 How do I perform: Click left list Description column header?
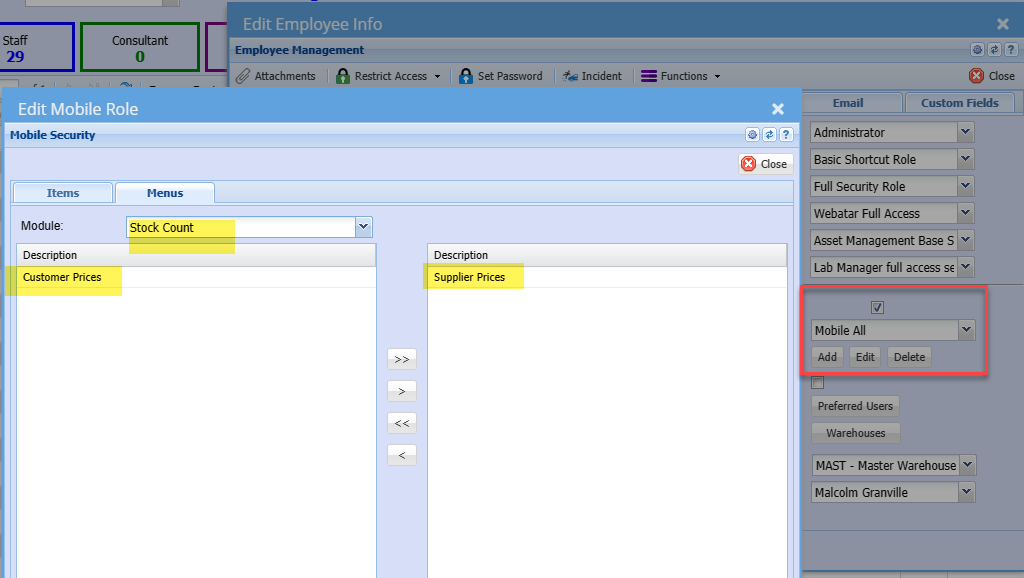pos(196,255)
